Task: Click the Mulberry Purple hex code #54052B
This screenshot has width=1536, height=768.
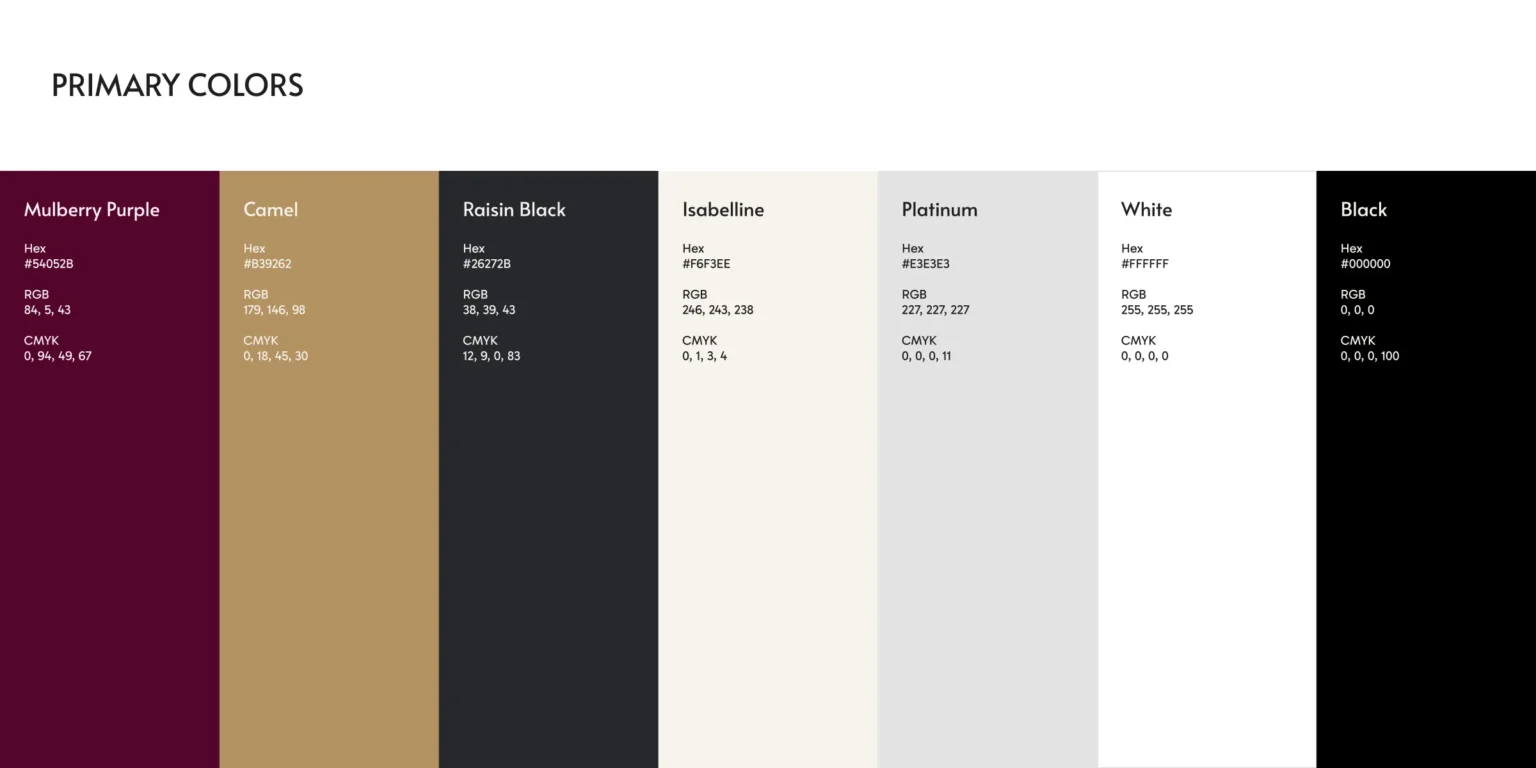Action: point(49,264)
